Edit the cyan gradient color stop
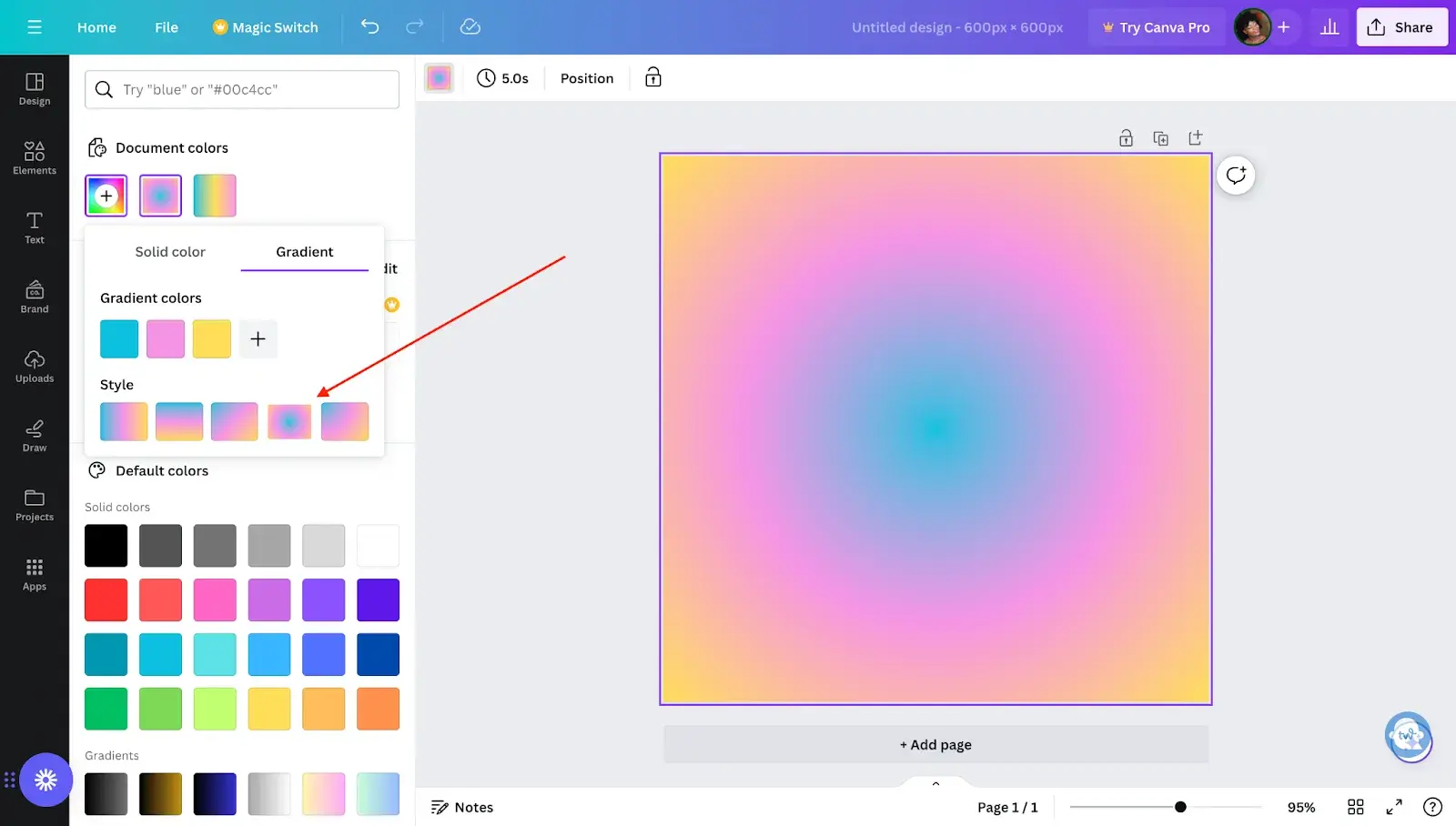 tap(119, 339)
